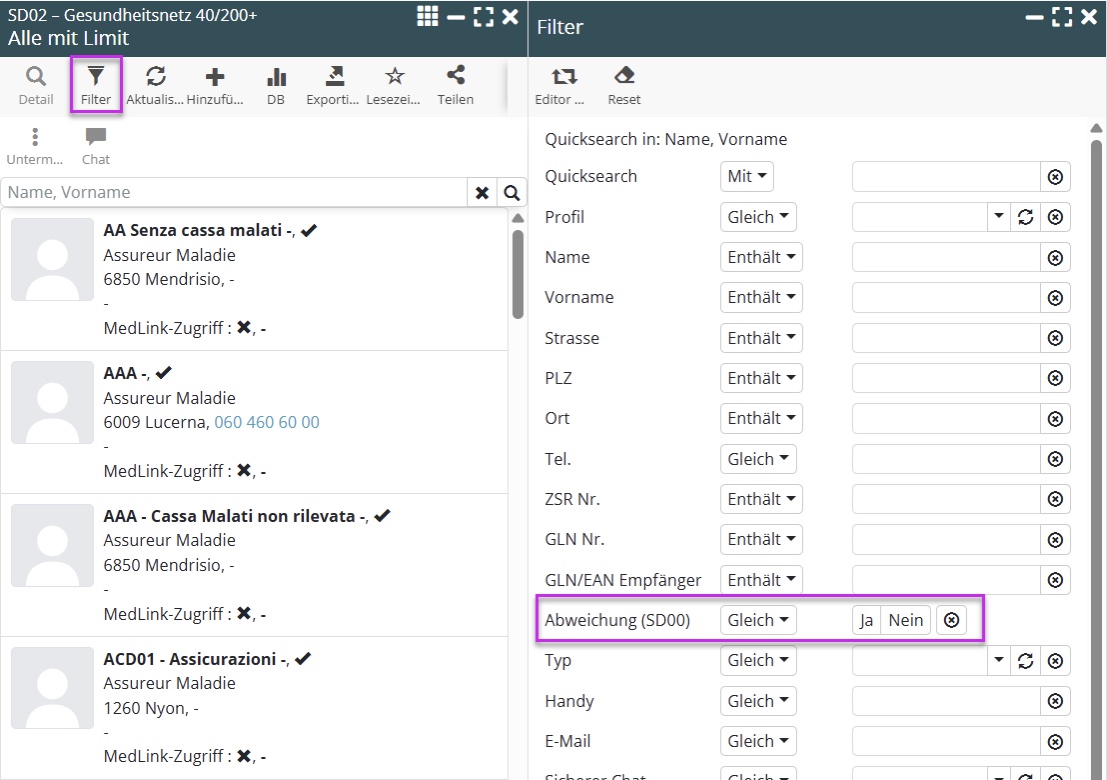Open the Profil value dropdown arrow
Image resolution: width=1107 pixels, height=780 pixels.
(998, 217)
